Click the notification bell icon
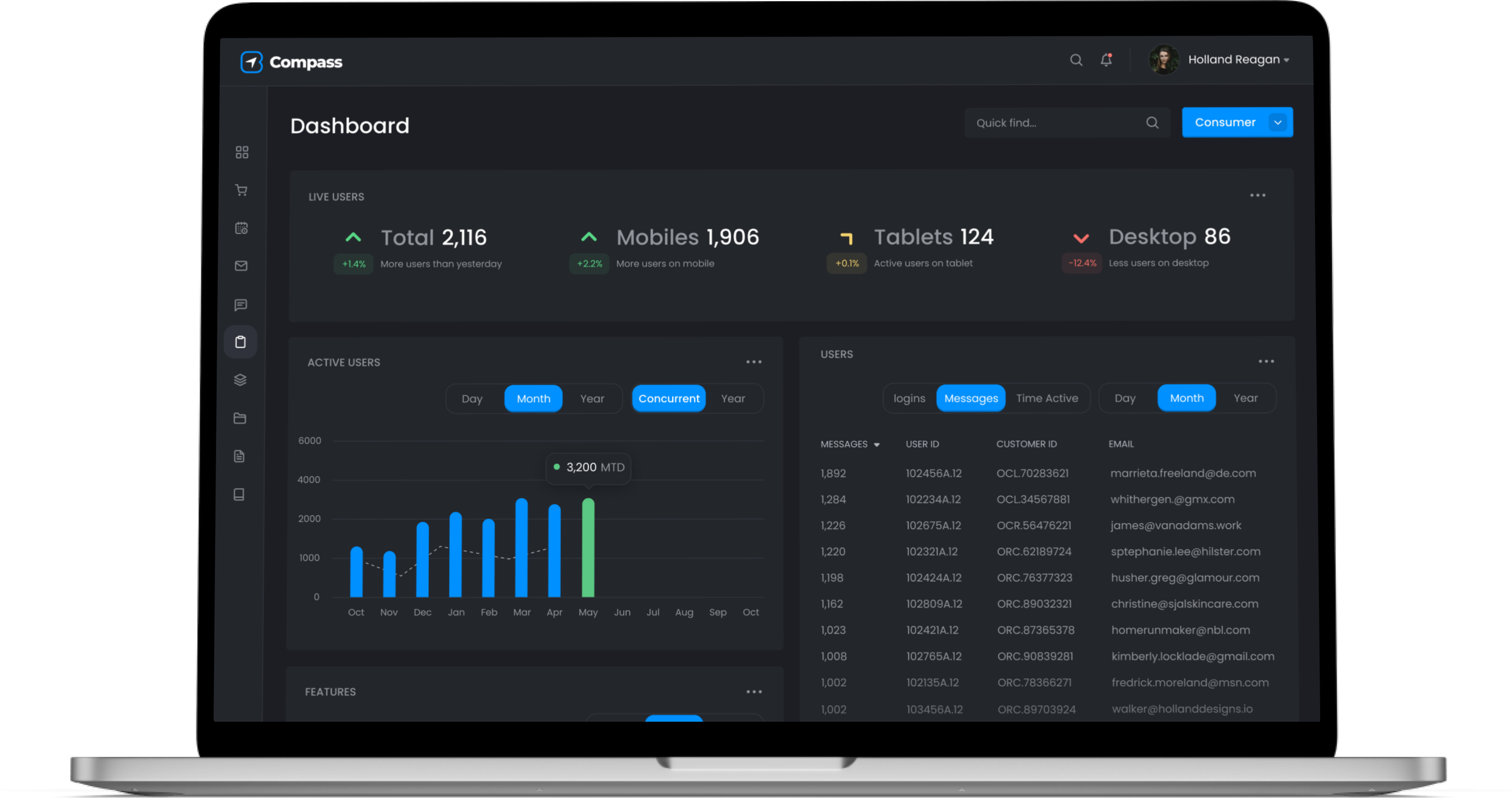Screen dimensions: 1512x809 (x=1106, y=60)
